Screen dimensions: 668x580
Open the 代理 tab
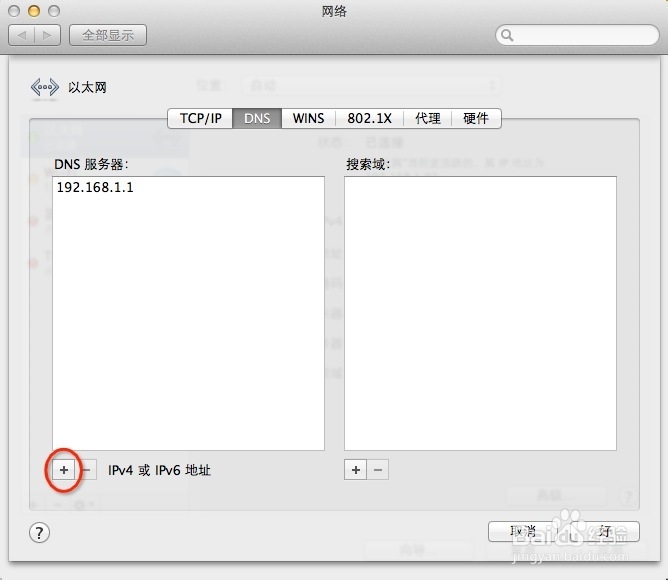(x=428, y=118)
